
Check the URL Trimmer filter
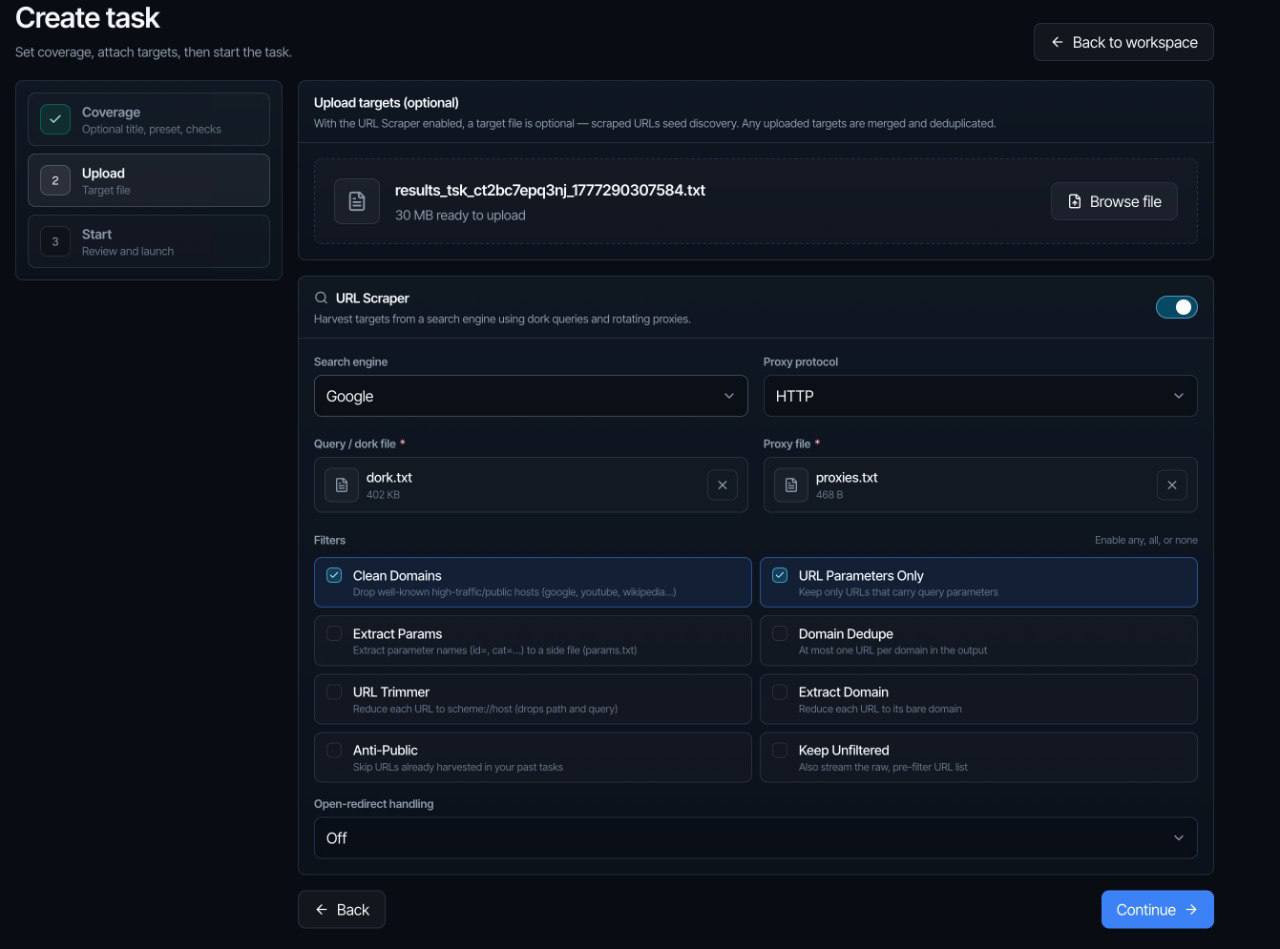334,691
